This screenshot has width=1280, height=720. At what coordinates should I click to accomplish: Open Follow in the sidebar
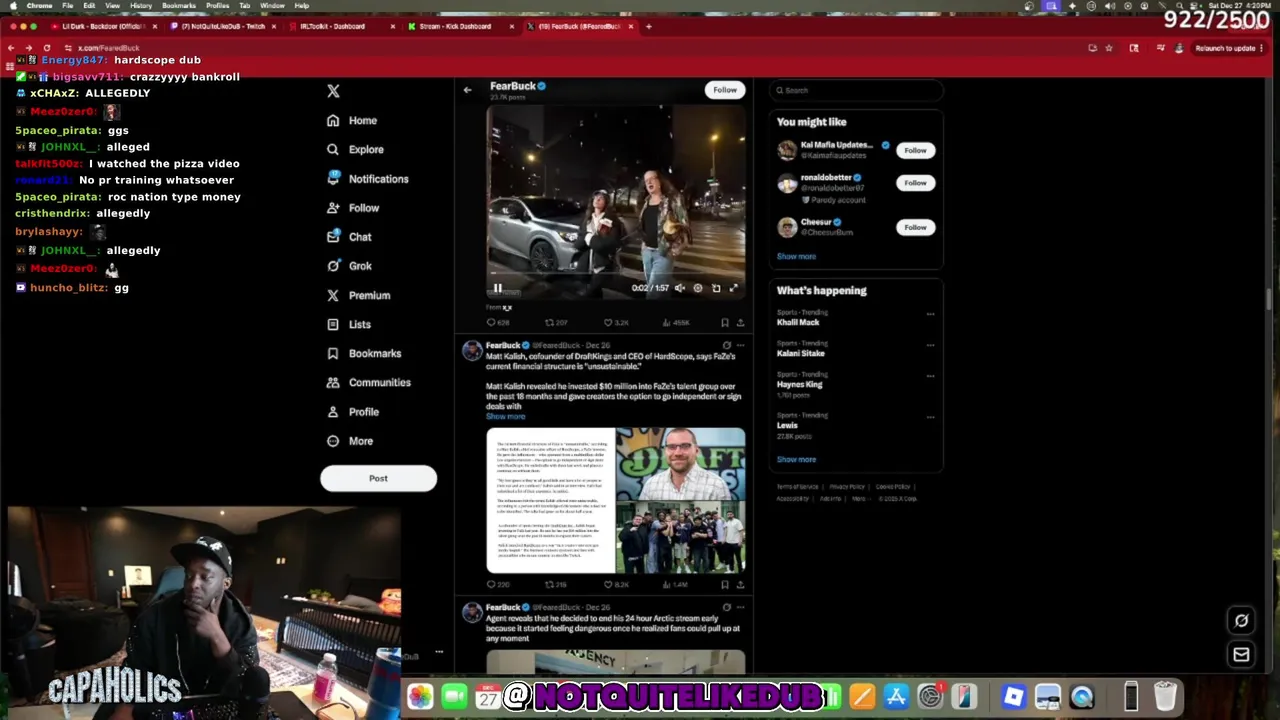[353, 207]
